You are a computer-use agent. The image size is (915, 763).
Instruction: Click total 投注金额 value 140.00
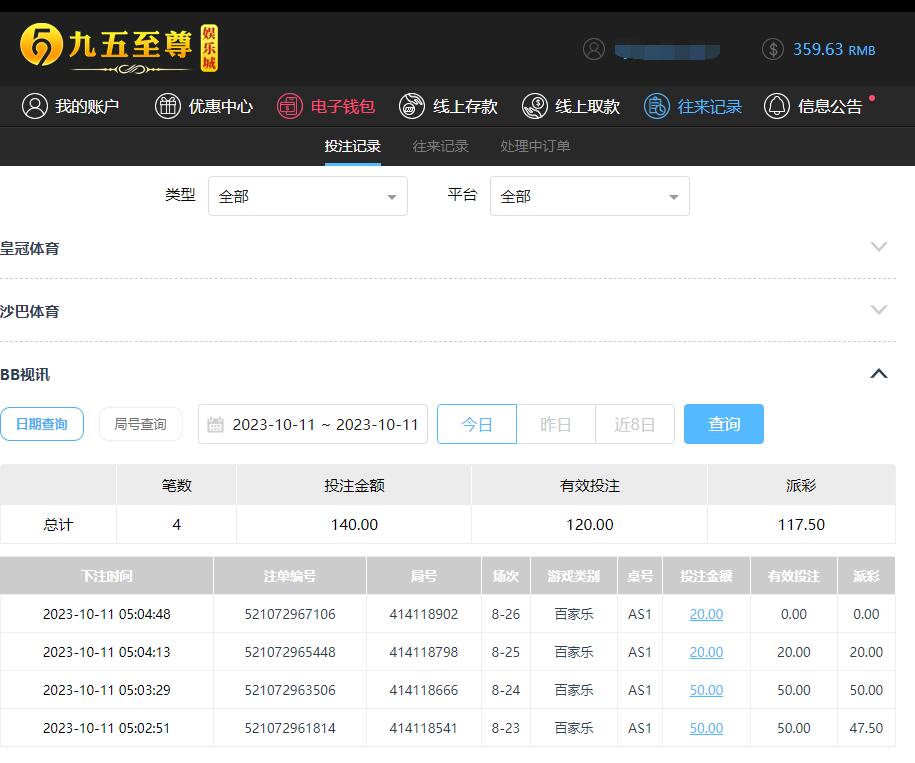pos(354,524)
